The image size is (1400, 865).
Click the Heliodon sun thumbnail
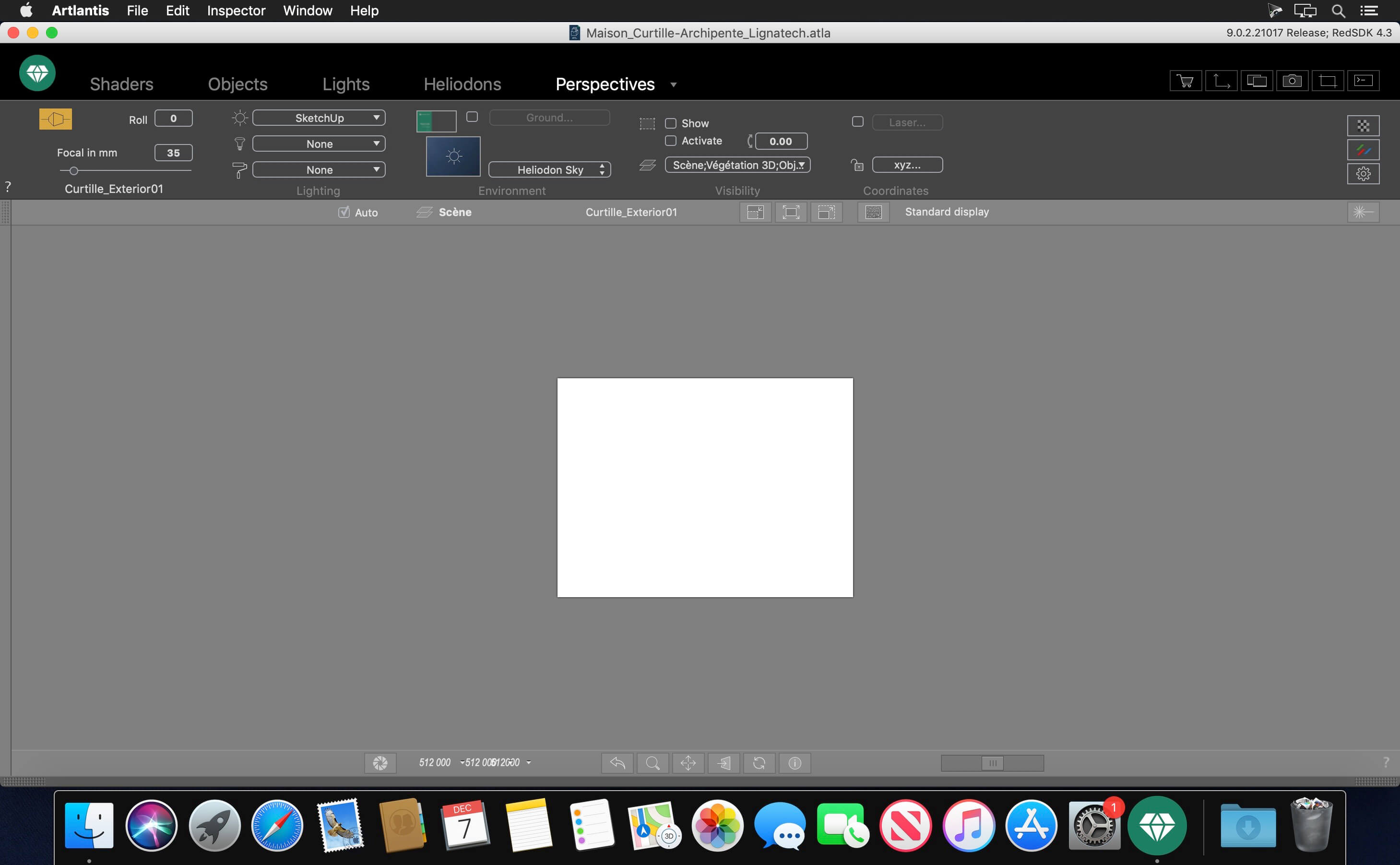(x=453, y=156)
